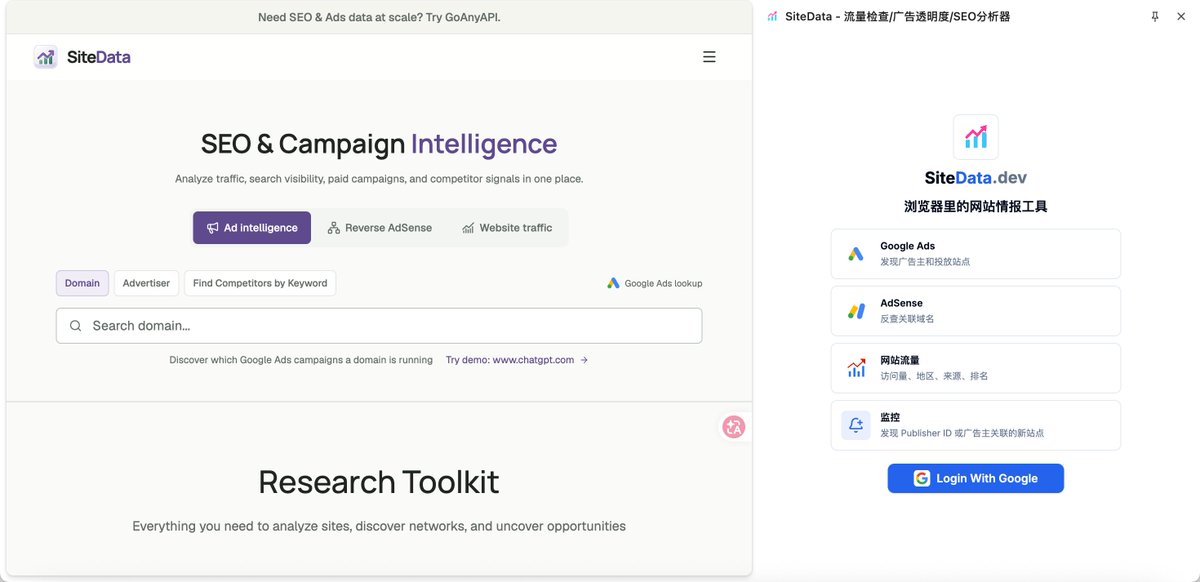The width and height of the screenshot is (1200, 582).
Task: Open the 网站流量 card in side panel
Action: [x=976, y=368]
